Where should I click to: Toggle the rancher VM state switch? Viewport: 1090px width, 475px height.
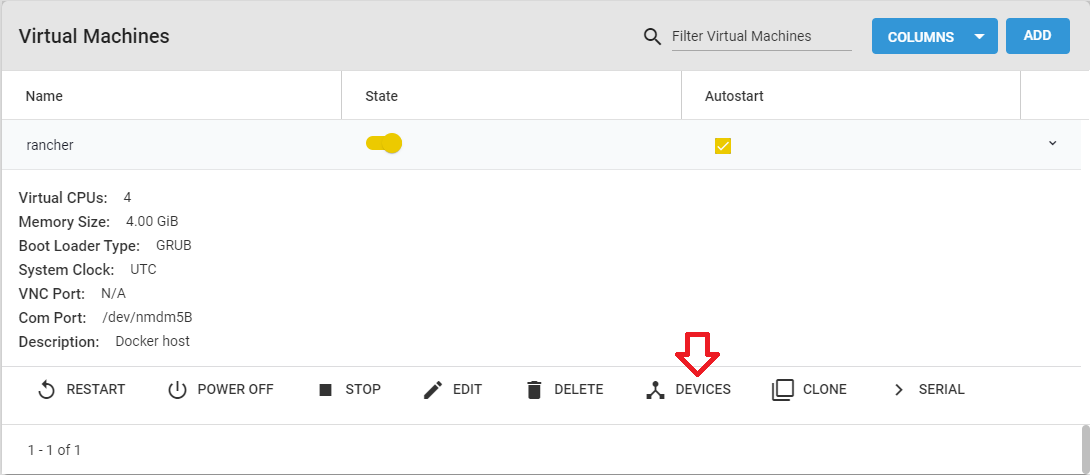tap(384, 144)
